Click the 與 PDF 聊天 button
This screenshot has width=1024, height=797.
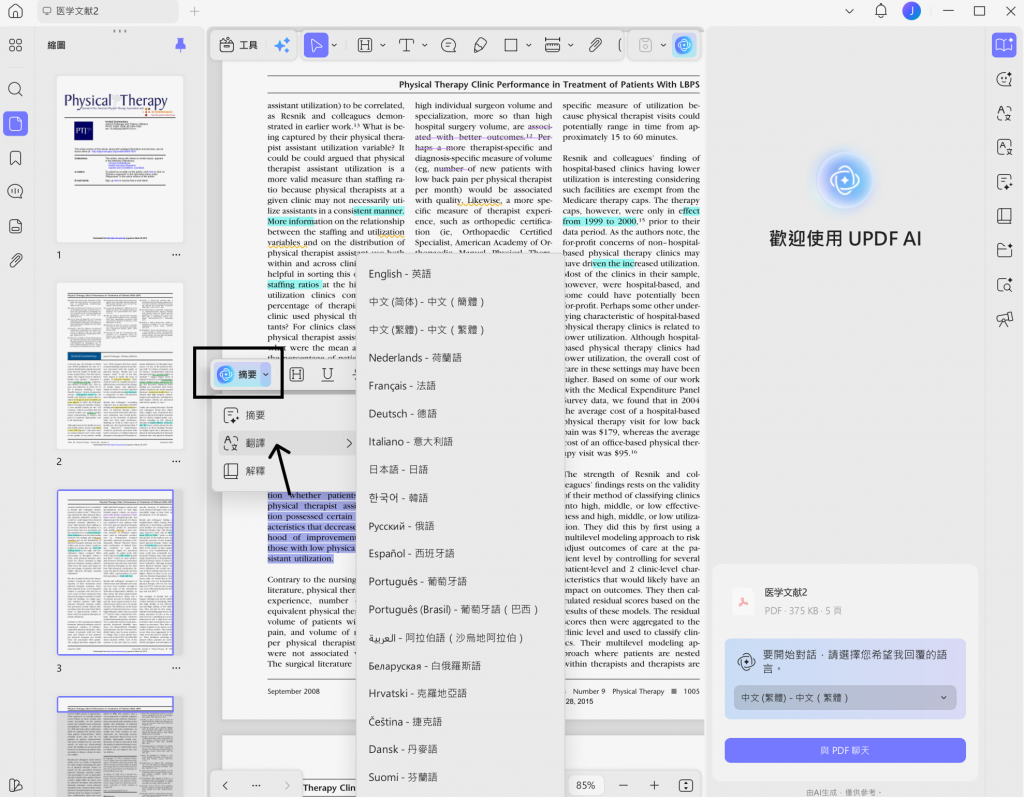coord(844,751)
